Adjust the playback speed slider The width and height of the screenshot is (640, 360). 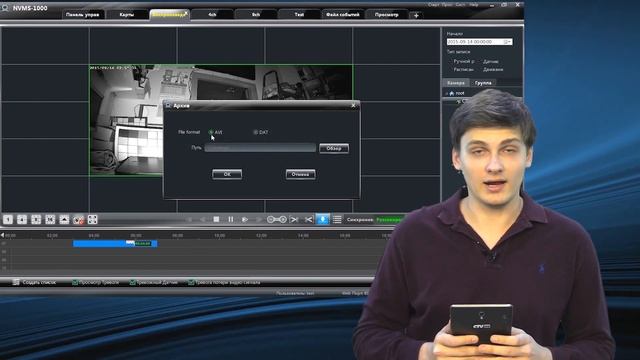[277, 220]
